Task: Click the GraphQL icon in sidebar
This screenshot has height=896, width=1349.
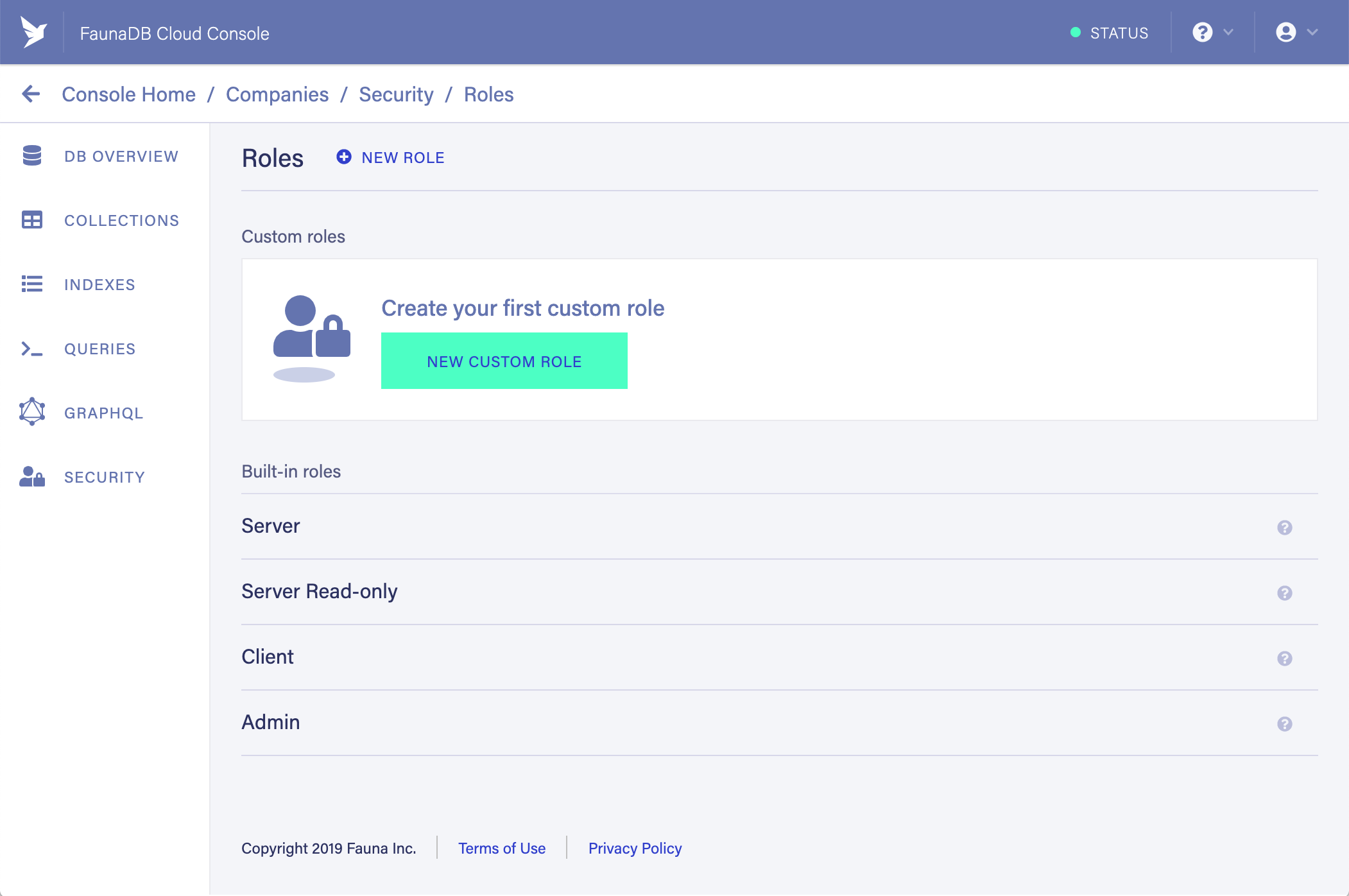Action: coord(31,412)
